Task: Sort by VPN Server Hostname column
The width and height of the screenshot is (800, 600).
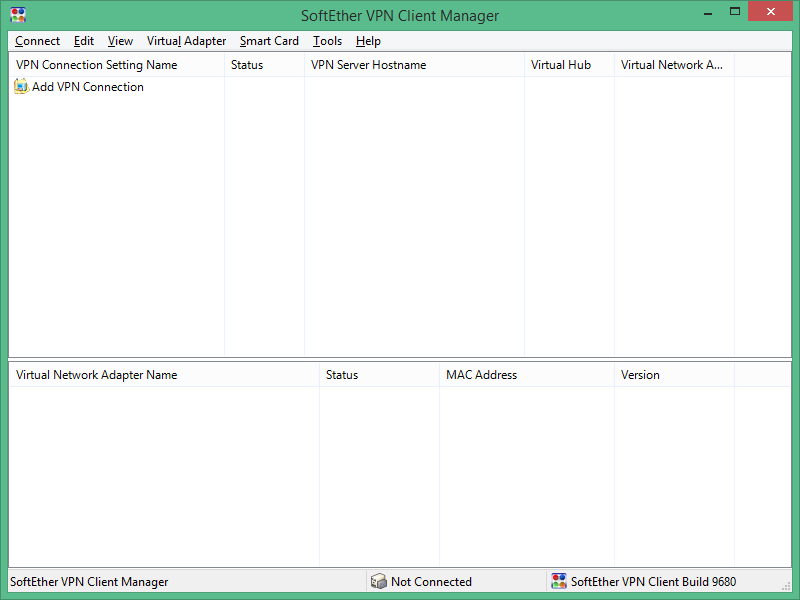Action: tap(414, 65)
